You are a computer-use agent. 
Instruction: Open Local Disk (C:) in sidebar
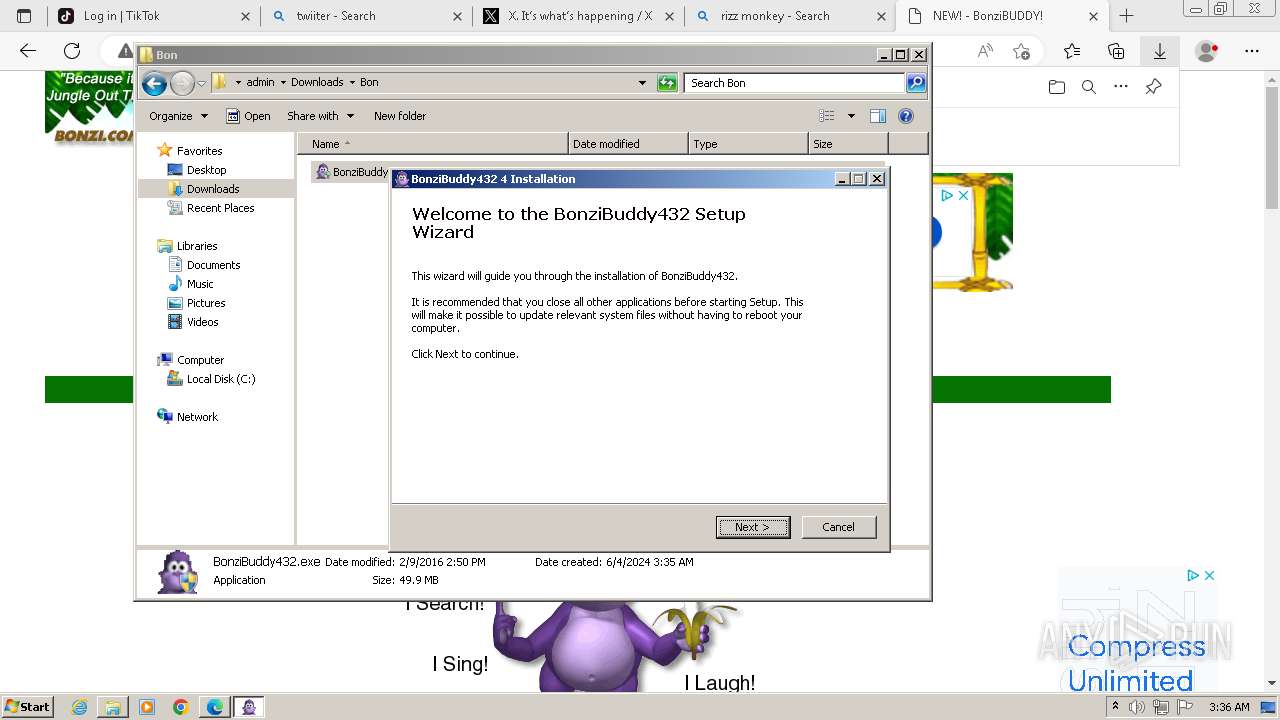(221, 379)
